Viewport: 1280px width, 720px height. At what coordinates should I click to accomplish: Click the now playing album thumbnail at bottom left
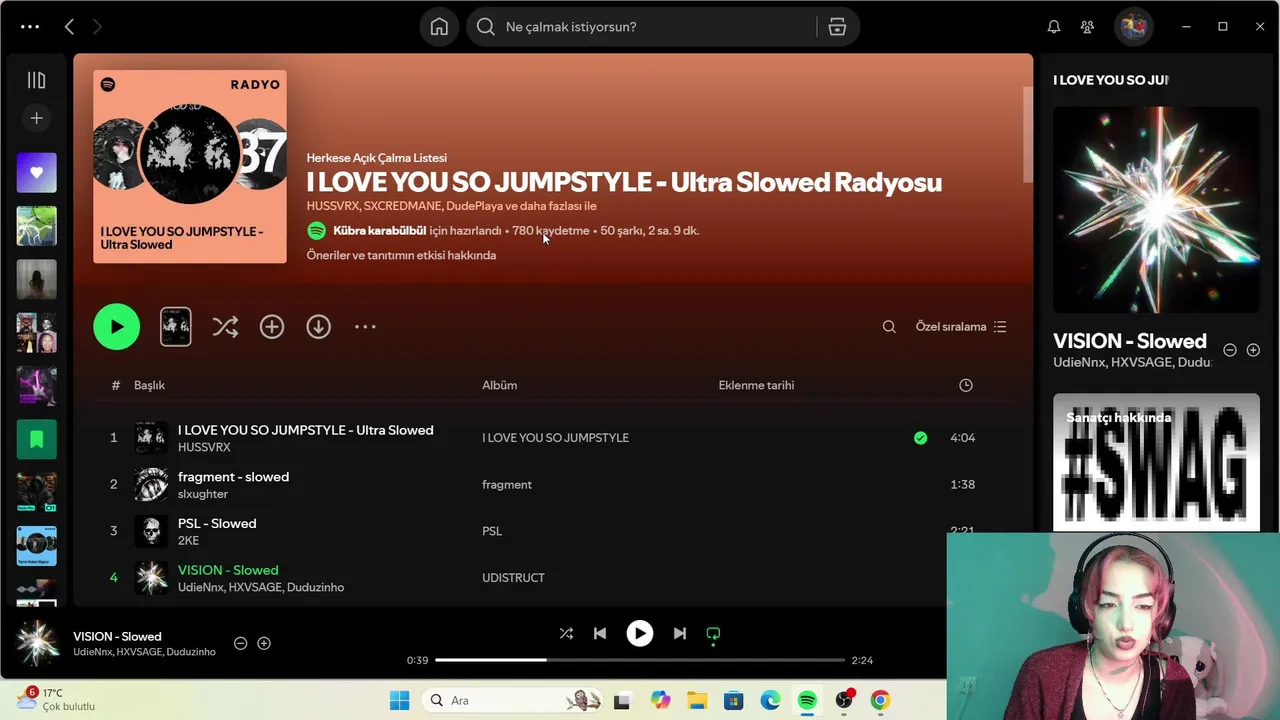37,644
